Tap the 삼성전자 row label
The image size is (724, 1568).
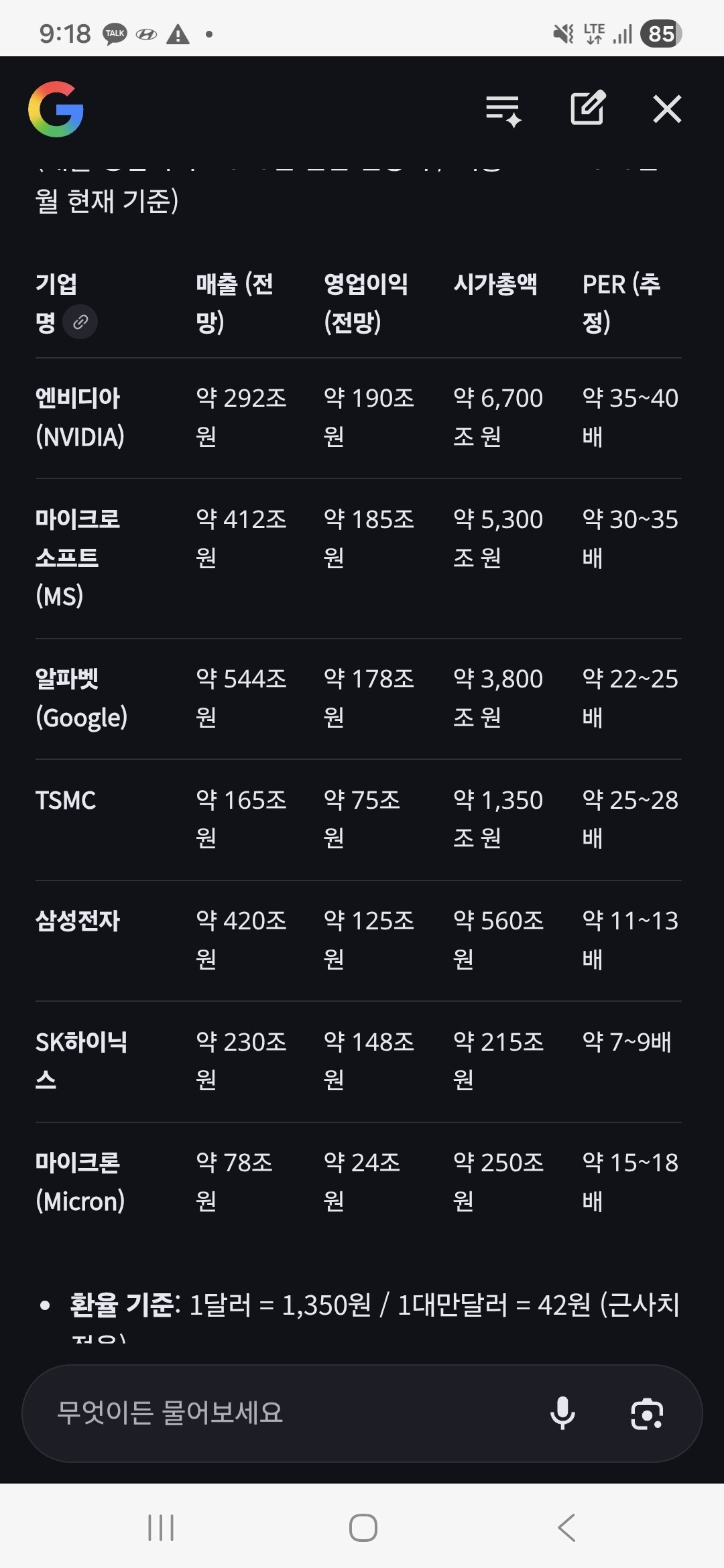point(78,921)
